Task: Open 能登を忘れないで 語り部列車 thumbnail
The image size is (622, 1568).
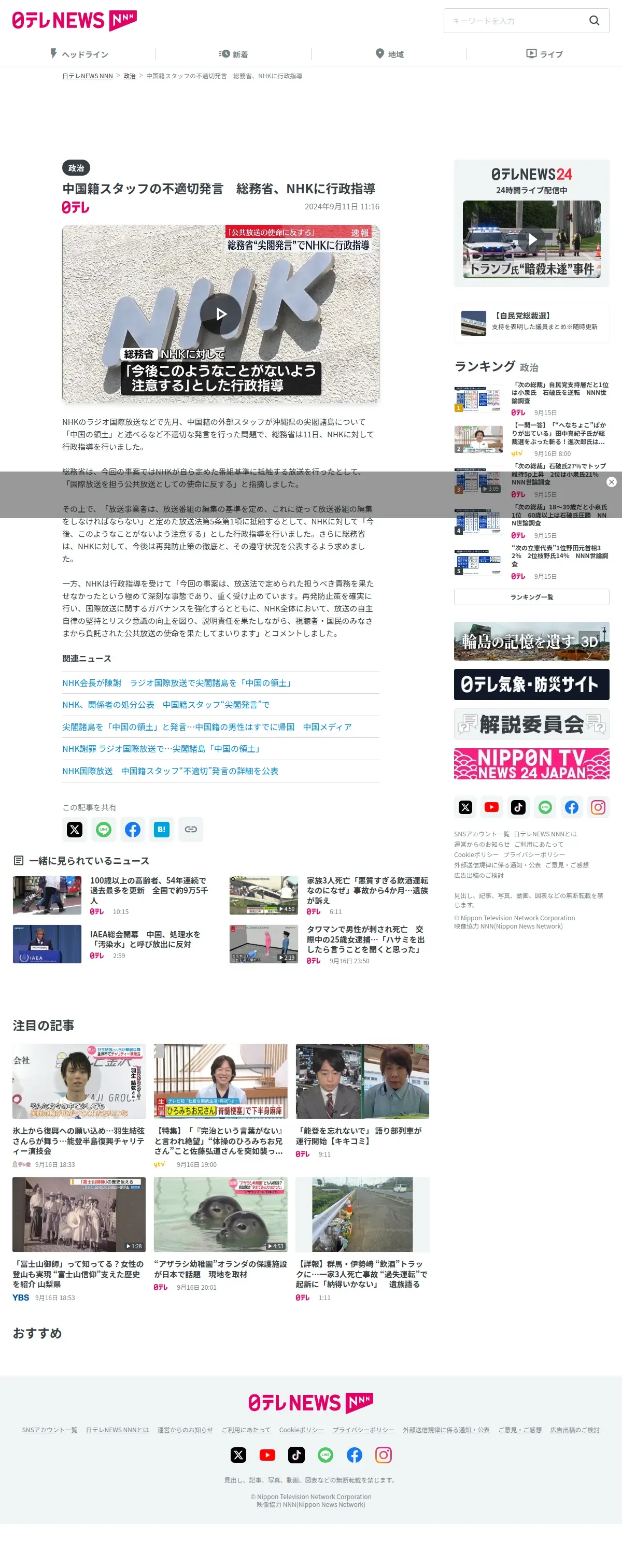Action: 362,1081
